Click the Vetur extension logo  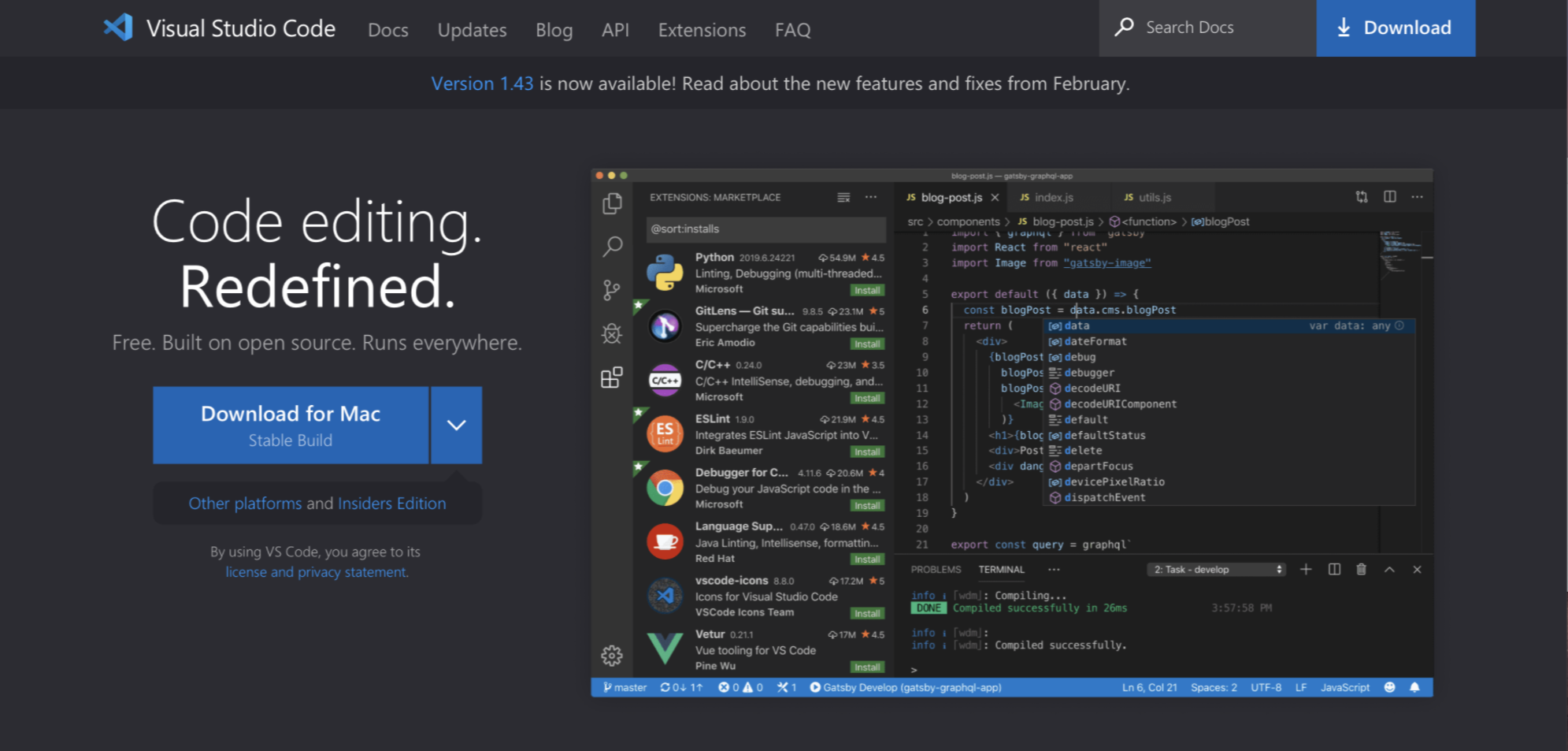(x=665, y=649)
